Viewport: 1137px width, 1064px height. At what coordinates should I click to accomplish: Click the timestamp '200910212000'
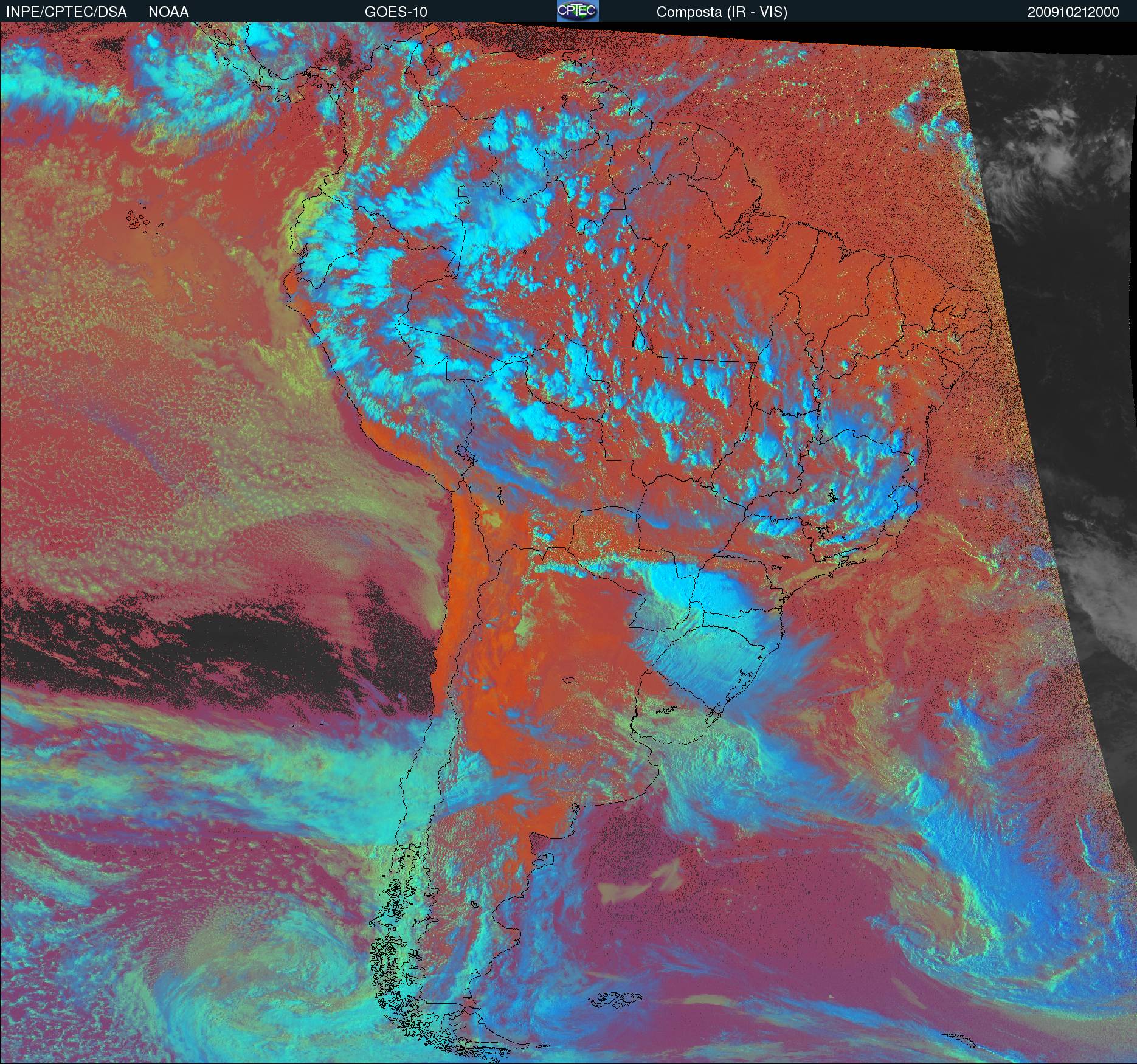(x=1073, y=12)
